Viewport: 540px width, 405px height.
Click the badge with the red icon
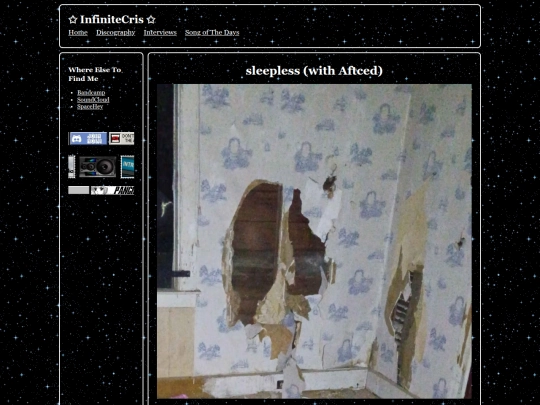(122, 138)
